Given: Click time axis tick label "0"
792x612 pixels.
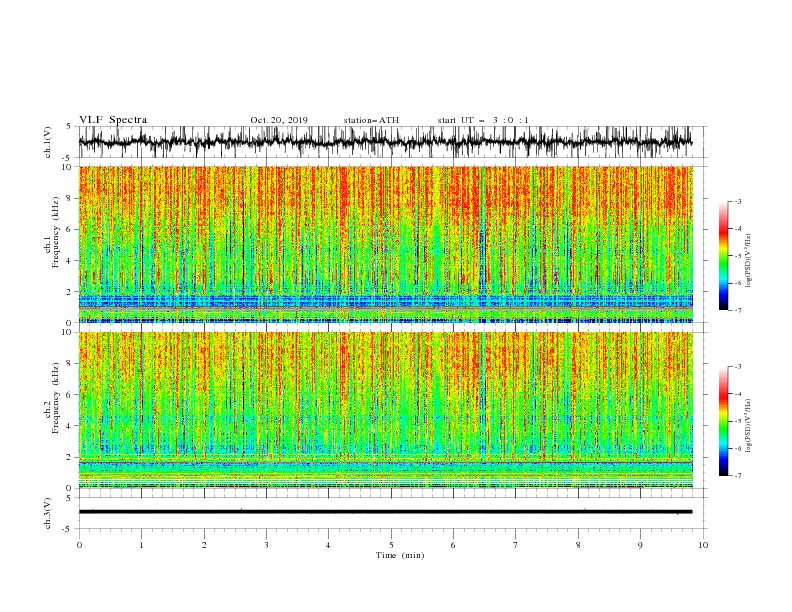Looking at the screenshot, I should [79, 545].
